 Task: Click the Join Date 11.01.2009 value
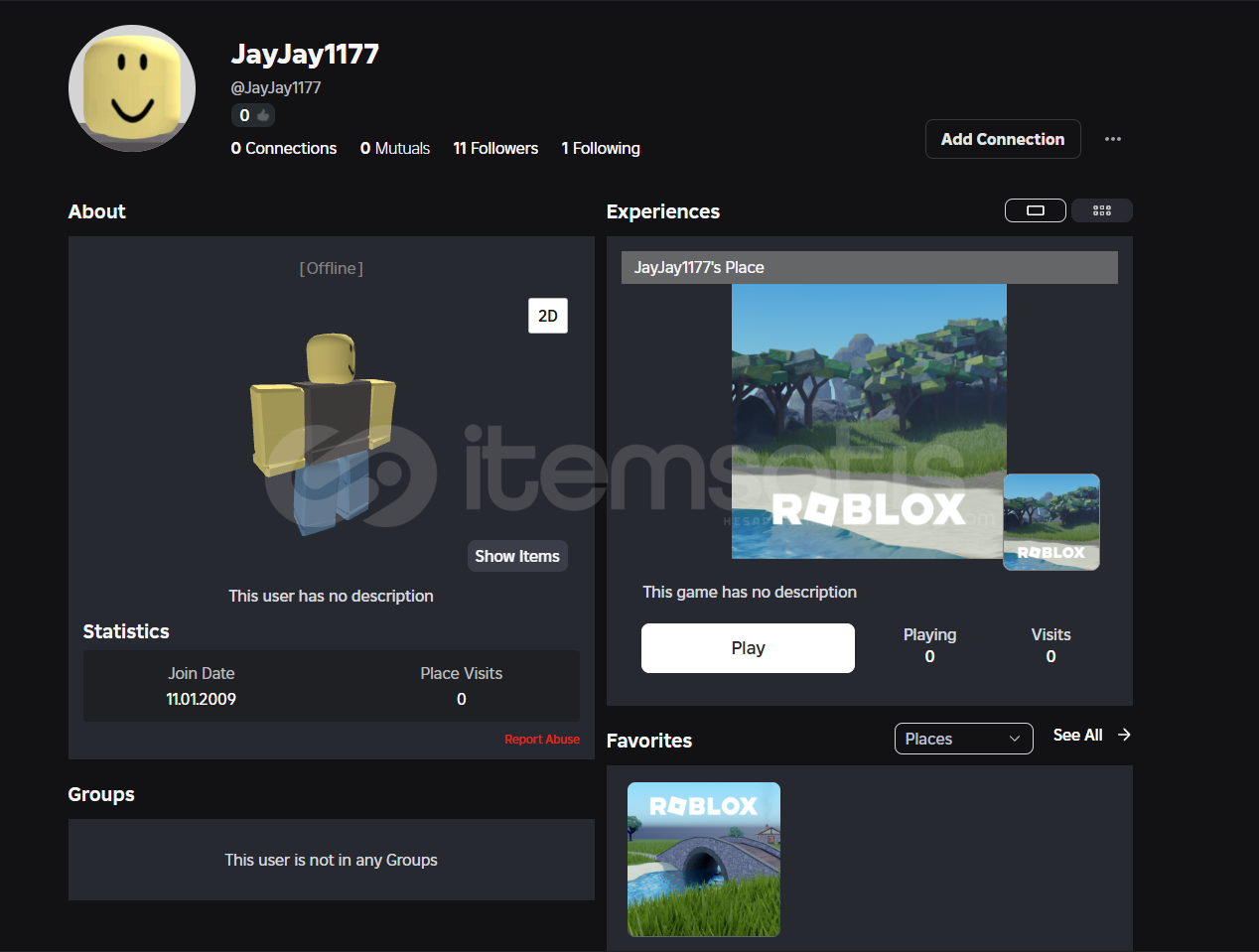(201, 699)
